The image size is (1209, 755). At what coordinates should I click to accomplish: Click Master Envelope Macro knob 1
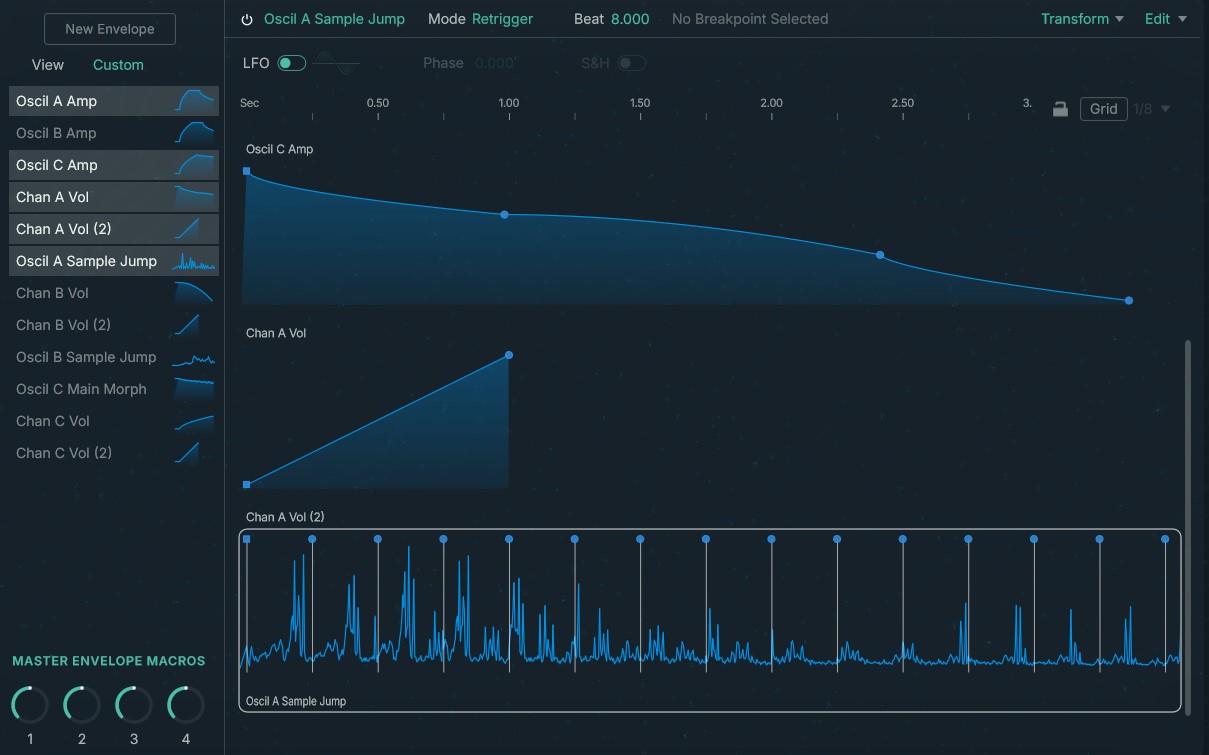(x=29, y=706)
